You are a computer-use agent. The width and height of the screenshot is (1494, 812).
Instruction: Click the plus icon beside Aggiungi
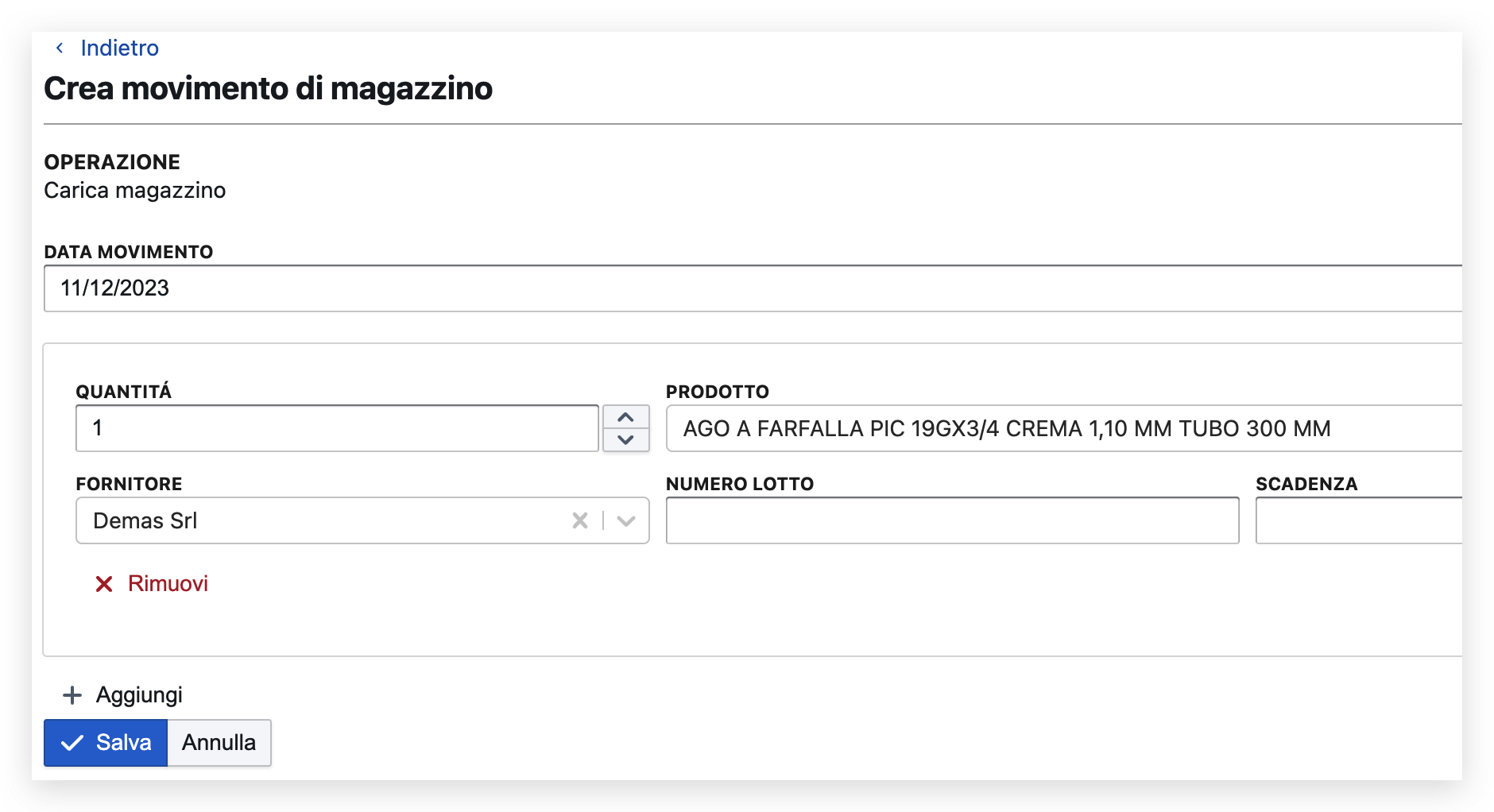(x=72, y=695)
